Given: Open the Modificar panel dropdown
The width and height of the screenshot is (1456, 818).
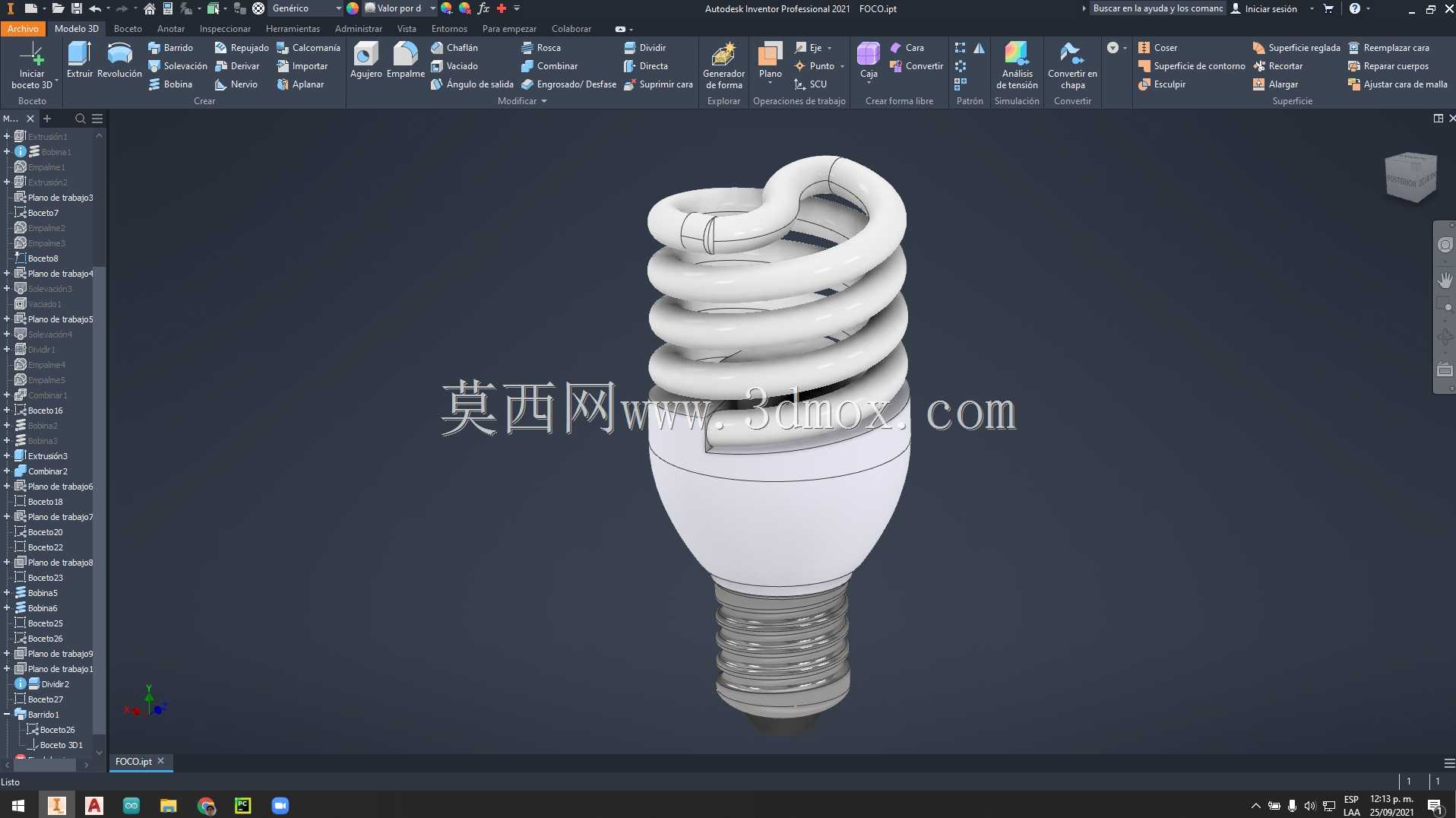Looking at the screenshot, I should click(x=522, y=100).
